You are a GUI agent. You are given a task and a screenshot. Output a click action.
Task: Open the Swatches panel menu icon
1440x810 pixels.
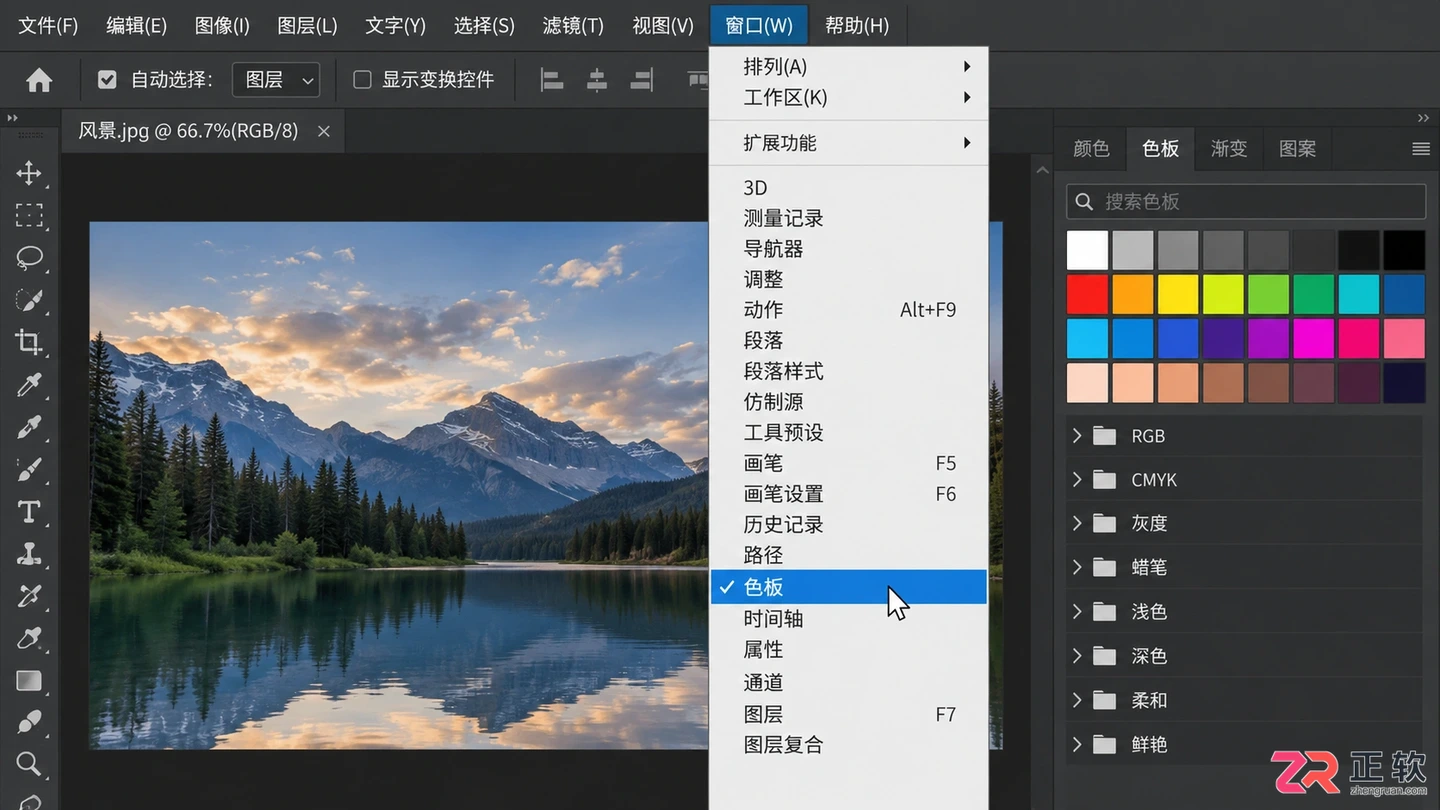click(1420, 149)
